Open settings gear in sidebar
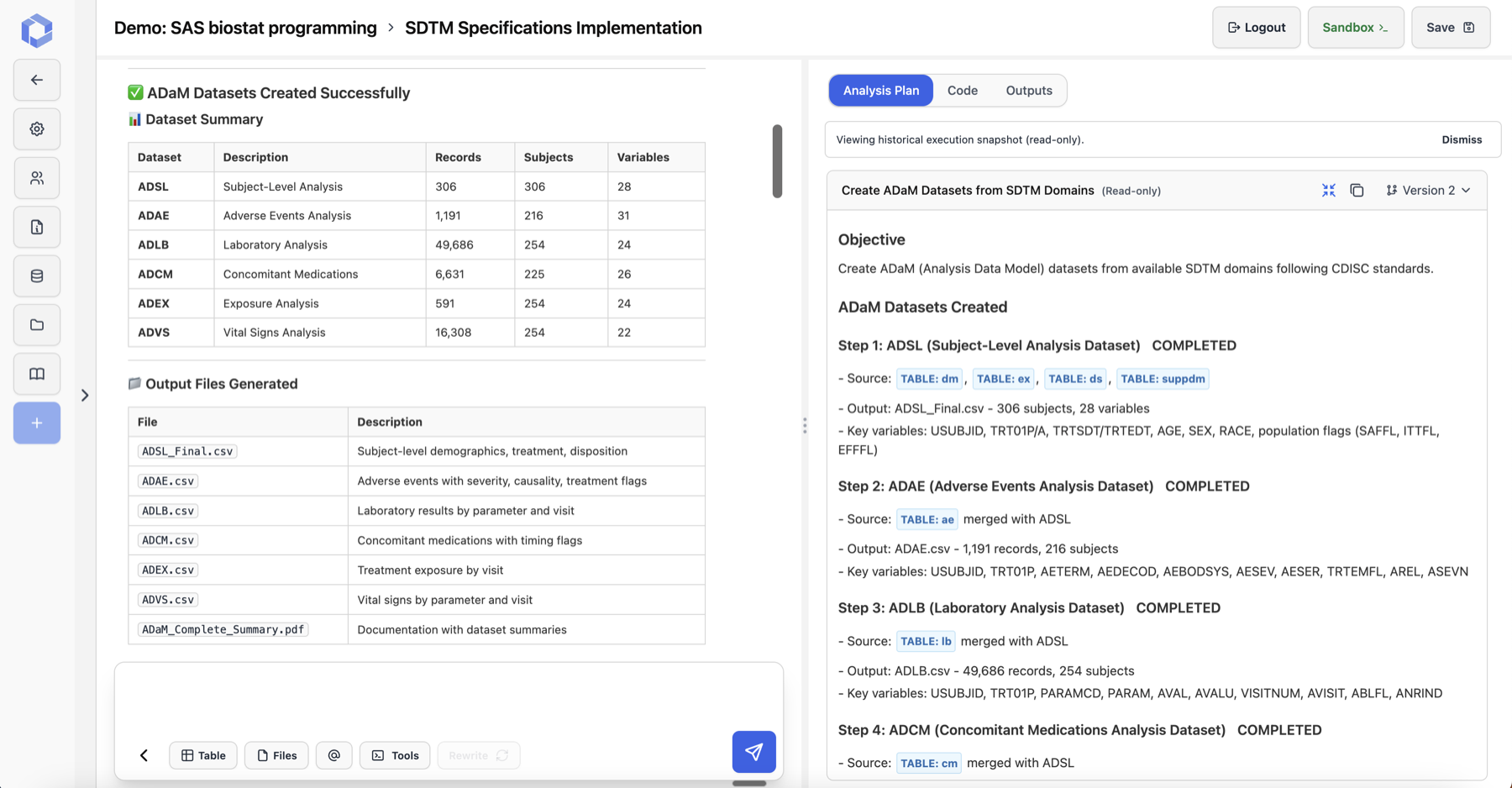Viewport: 1512px width, 788px height. [x=37, y=129]
